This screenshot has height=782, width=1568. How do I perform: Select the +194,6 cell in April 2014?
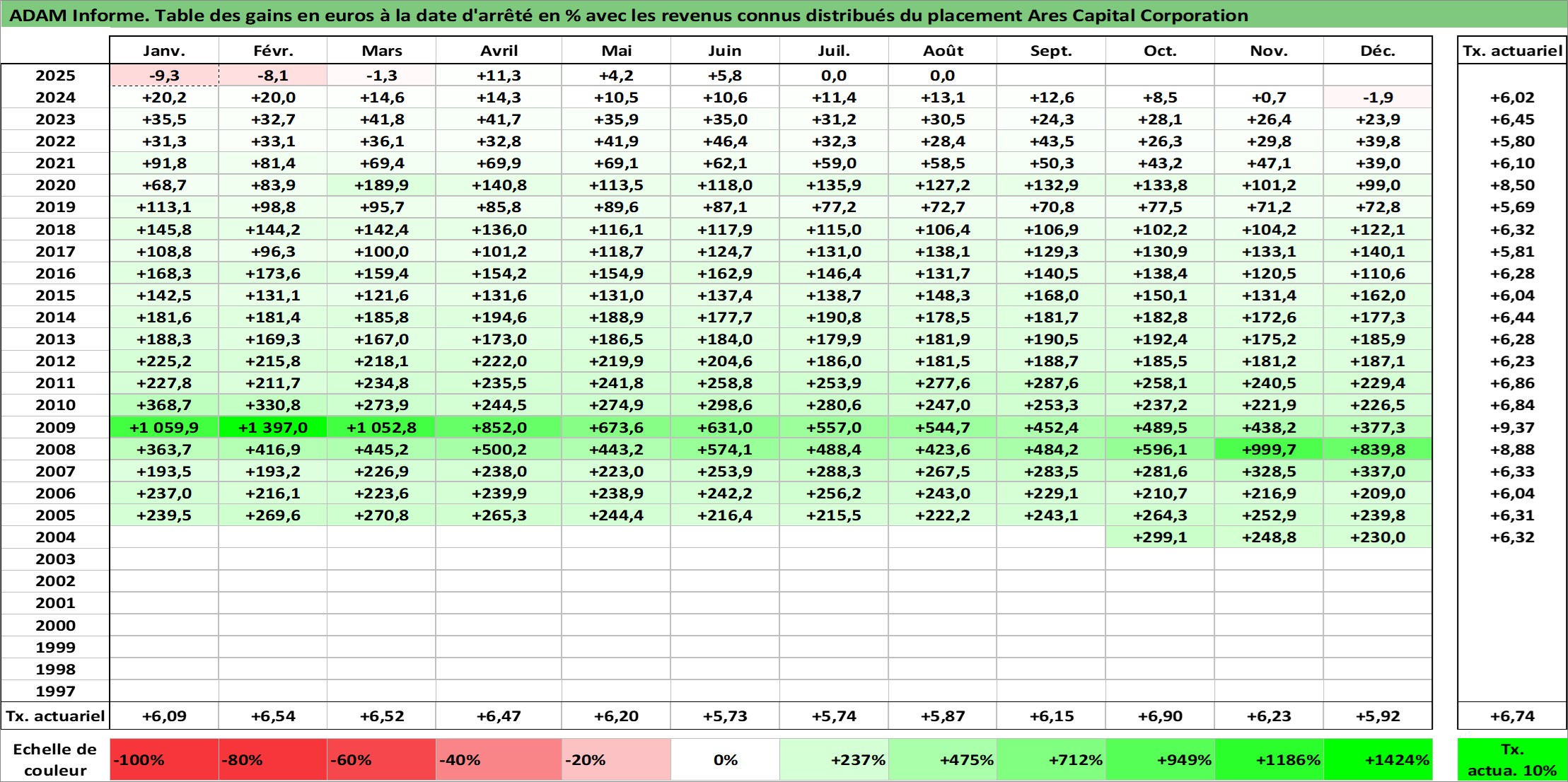pos(499,317)
